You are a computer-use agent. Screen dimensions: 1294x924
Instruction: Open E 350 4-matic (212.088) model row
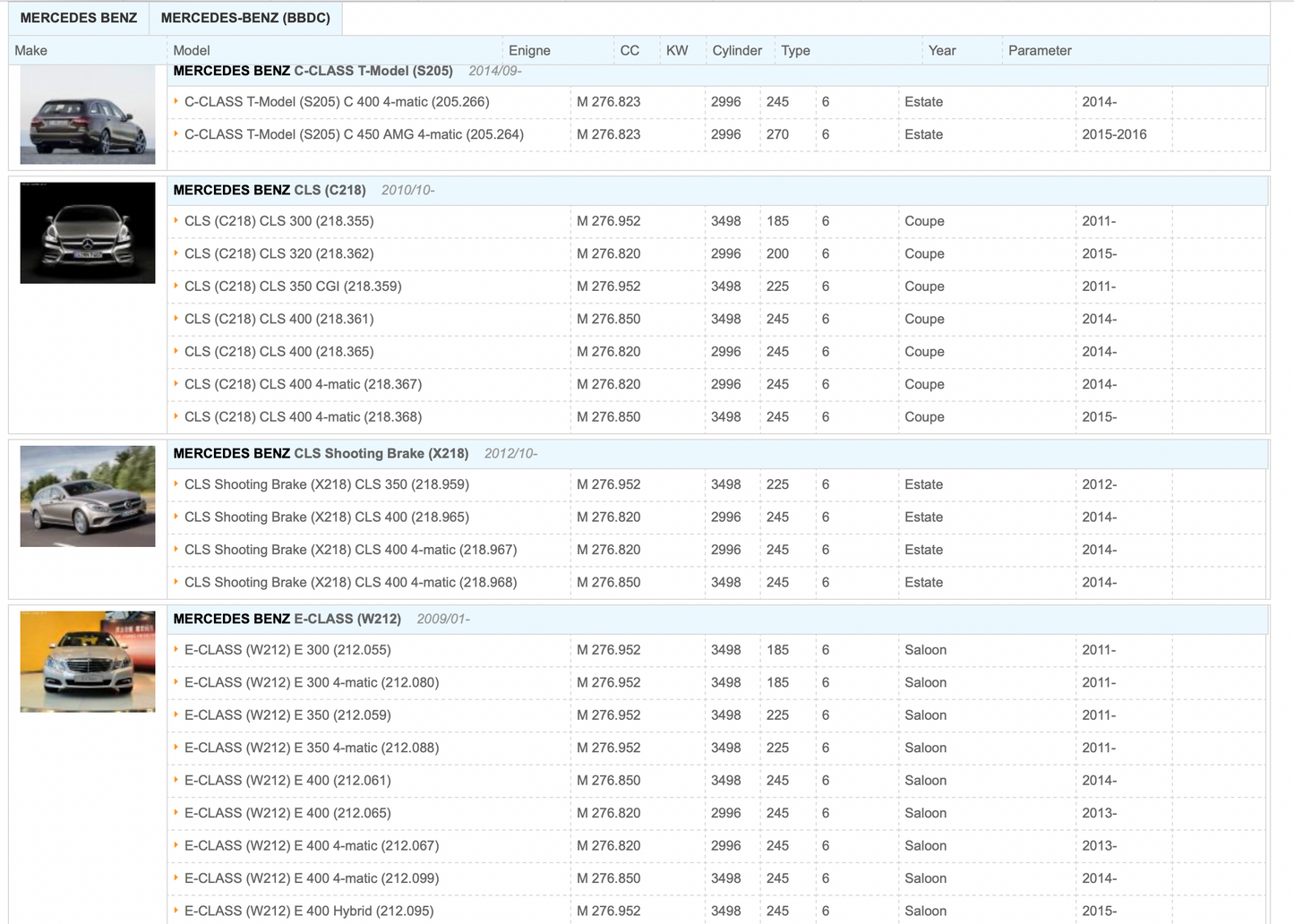click(x=312, y=749)
